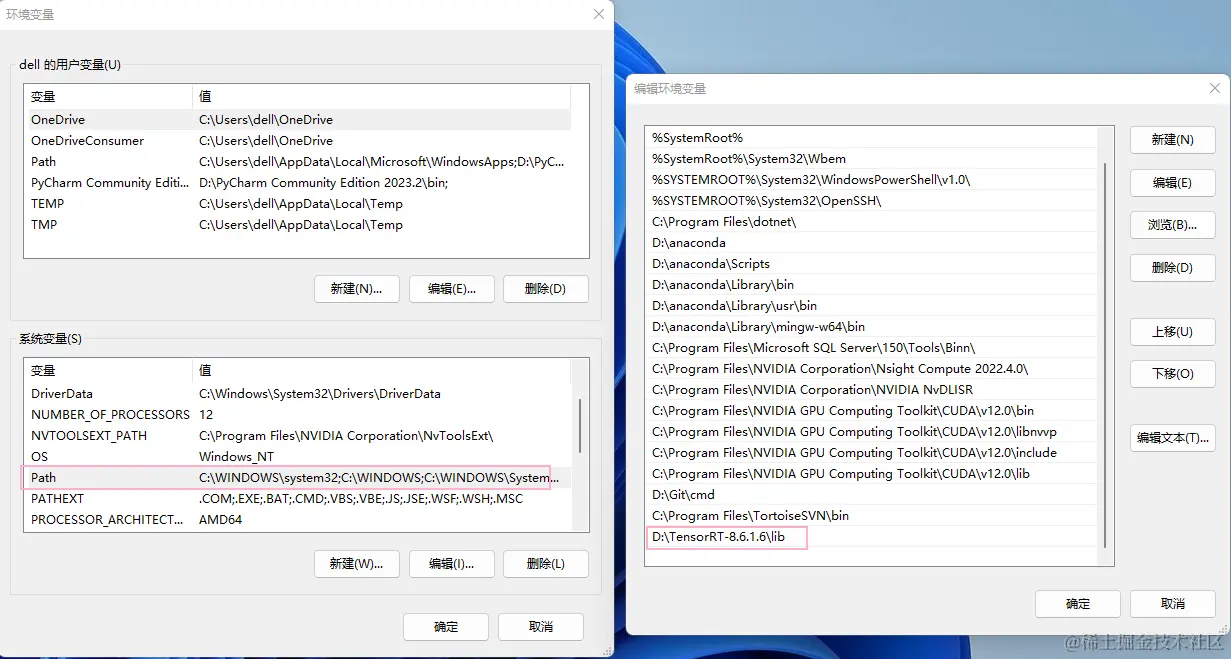Select the OS system variable row

pos(297,456)
